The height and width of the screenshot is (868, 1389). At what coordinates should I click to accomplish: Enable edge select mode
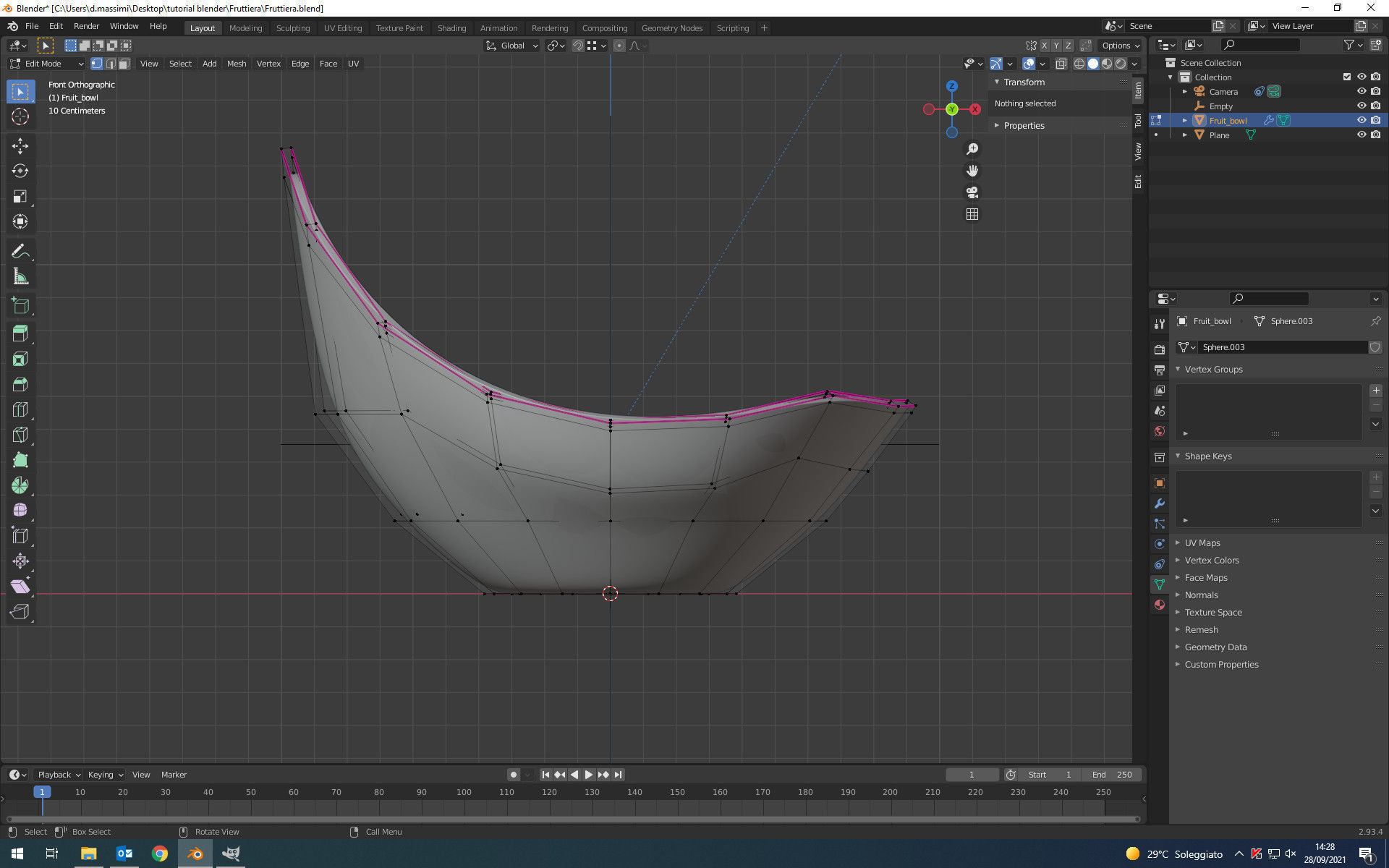111,64
